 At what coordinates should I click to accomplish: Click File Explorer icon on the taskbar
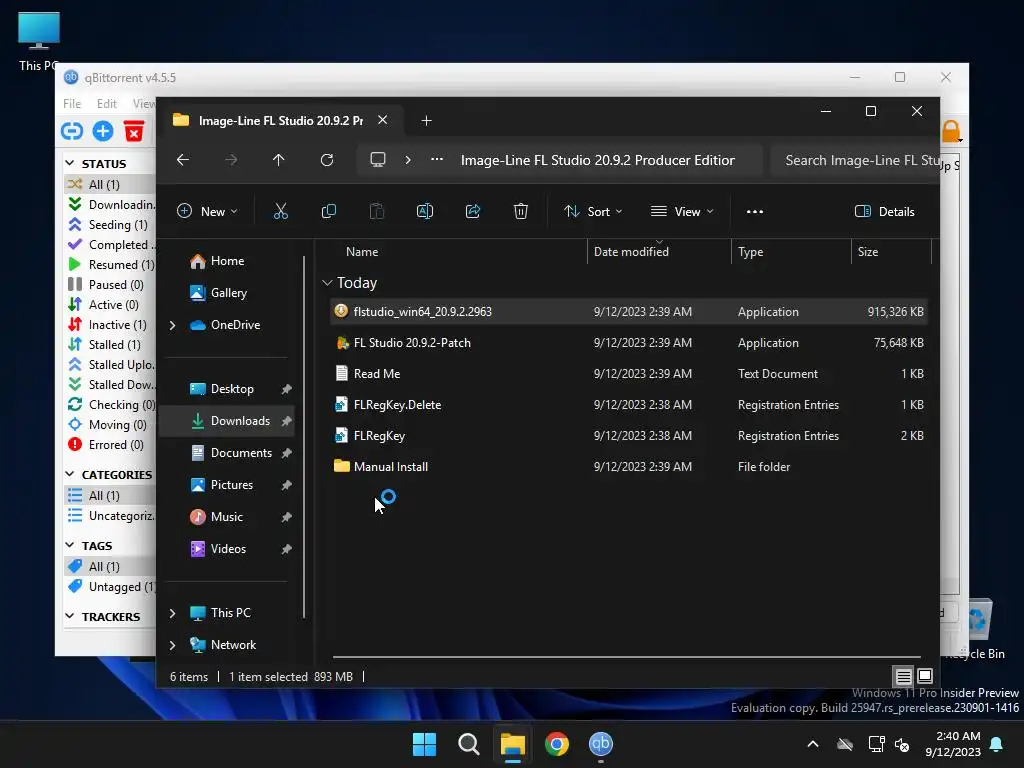tap(513, 744)
